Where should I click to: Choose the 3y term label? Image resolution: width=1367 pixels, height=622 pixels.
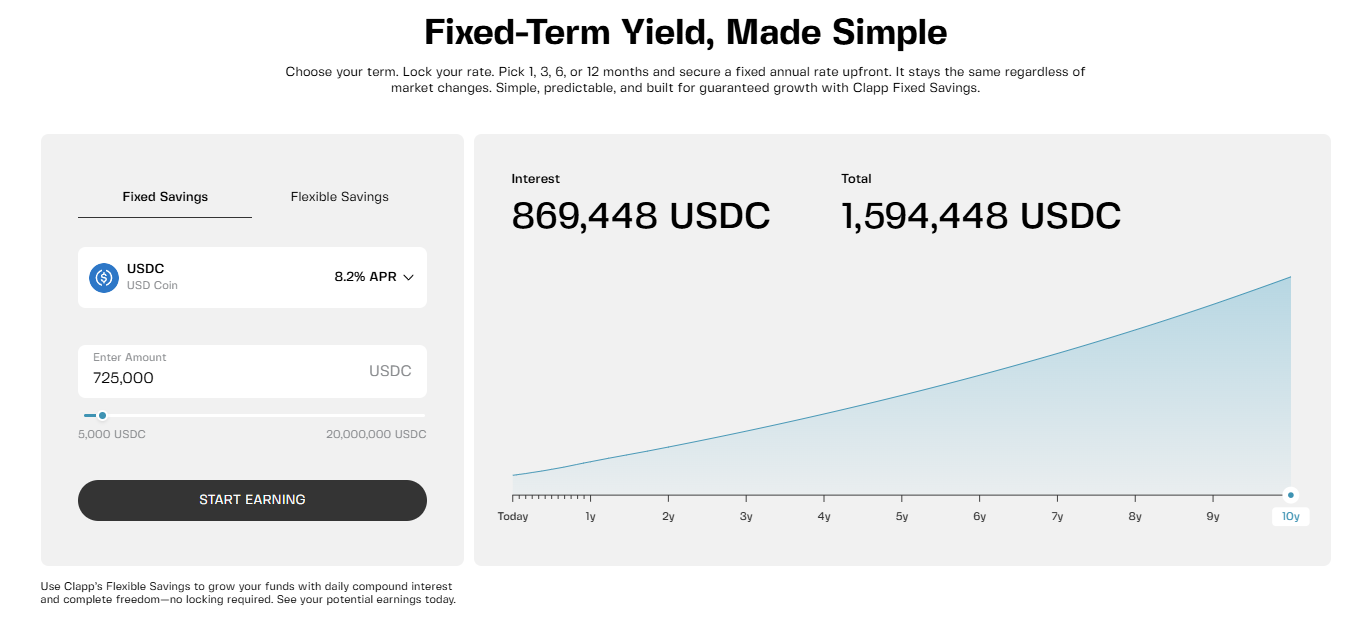click(x=746, y=516)
